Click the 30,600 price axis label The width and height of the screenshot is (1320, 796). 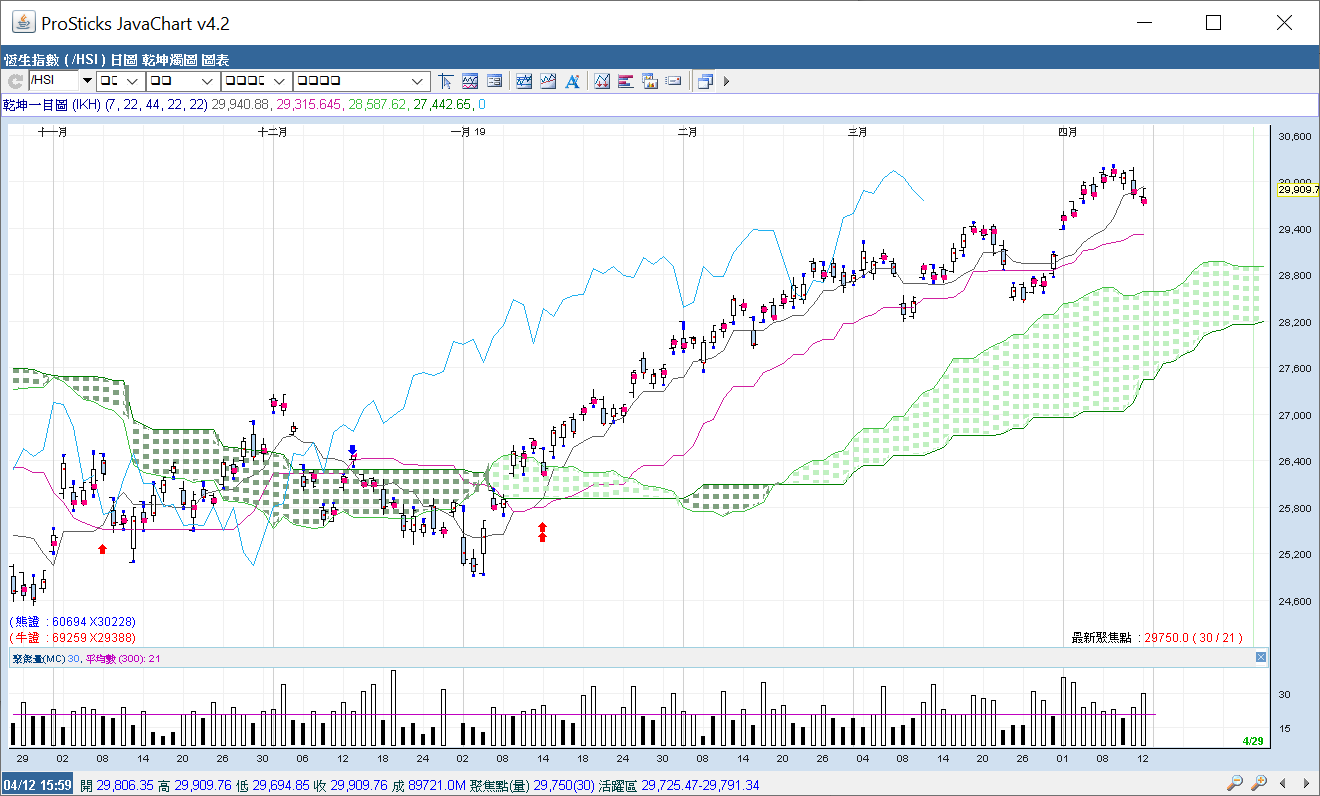(1295, 136)
